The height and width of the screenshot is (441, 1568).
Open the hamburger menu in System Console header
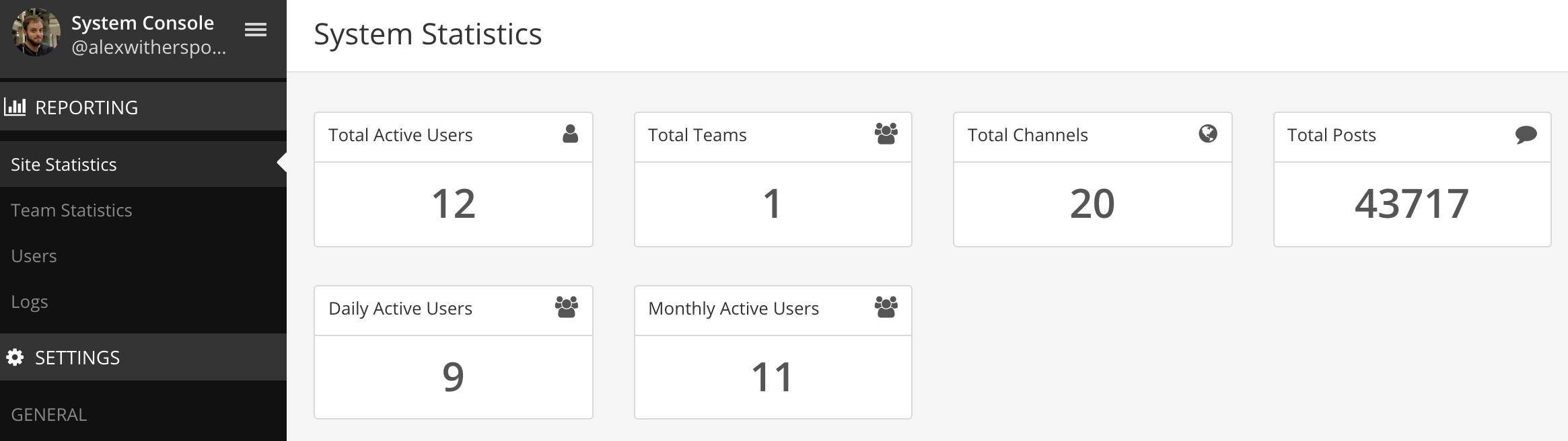click(x=256, y=30)
